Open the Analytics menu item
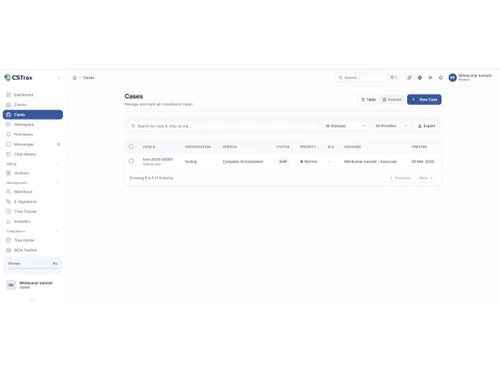The image size is (500, 375). (x=33, y=221)
